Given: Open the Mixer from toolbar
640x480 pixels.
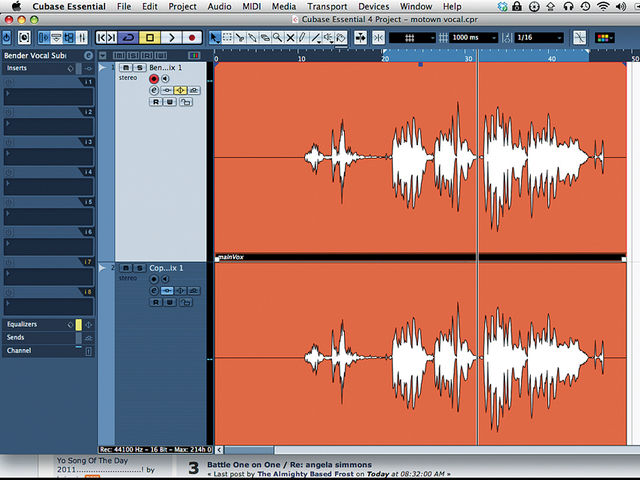Looking at the screenshot, I should (x=82, y=38).
